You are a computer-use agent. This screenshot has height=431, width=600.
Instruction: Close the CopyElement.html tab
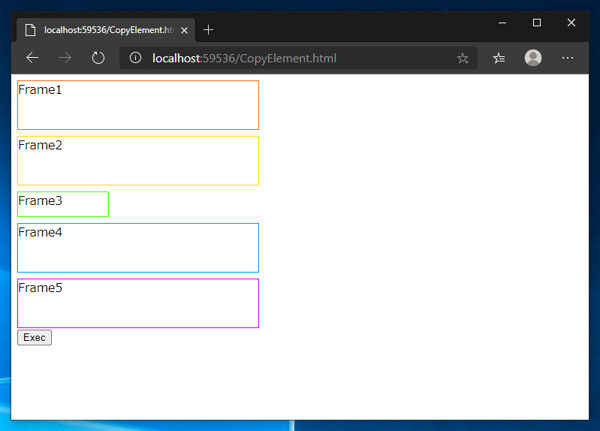184,30
